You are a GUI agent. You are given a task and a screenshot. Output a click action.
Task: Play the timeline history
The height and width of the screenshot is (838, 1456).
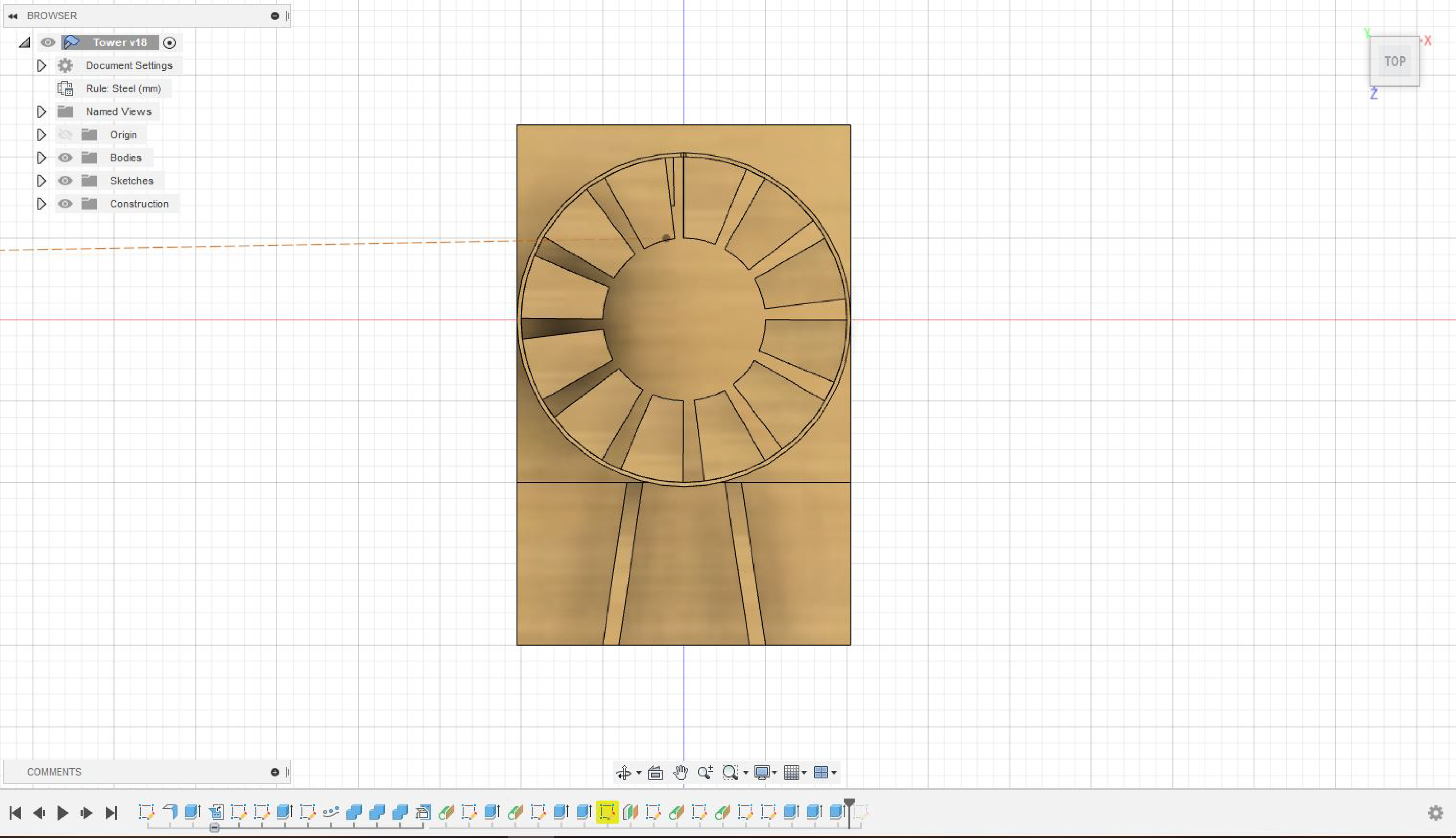point(63,812)
